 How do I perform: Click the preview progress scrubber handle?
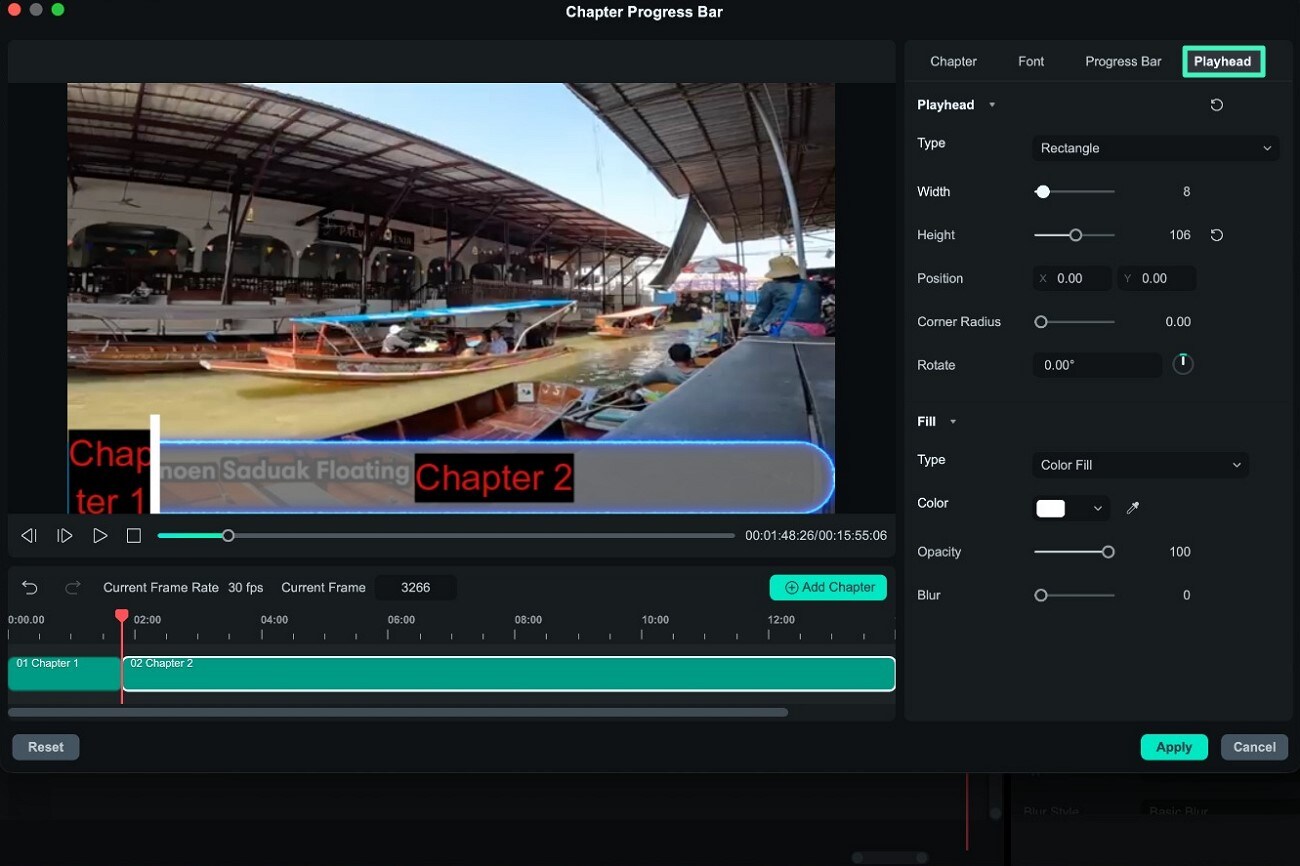(228, 536)
